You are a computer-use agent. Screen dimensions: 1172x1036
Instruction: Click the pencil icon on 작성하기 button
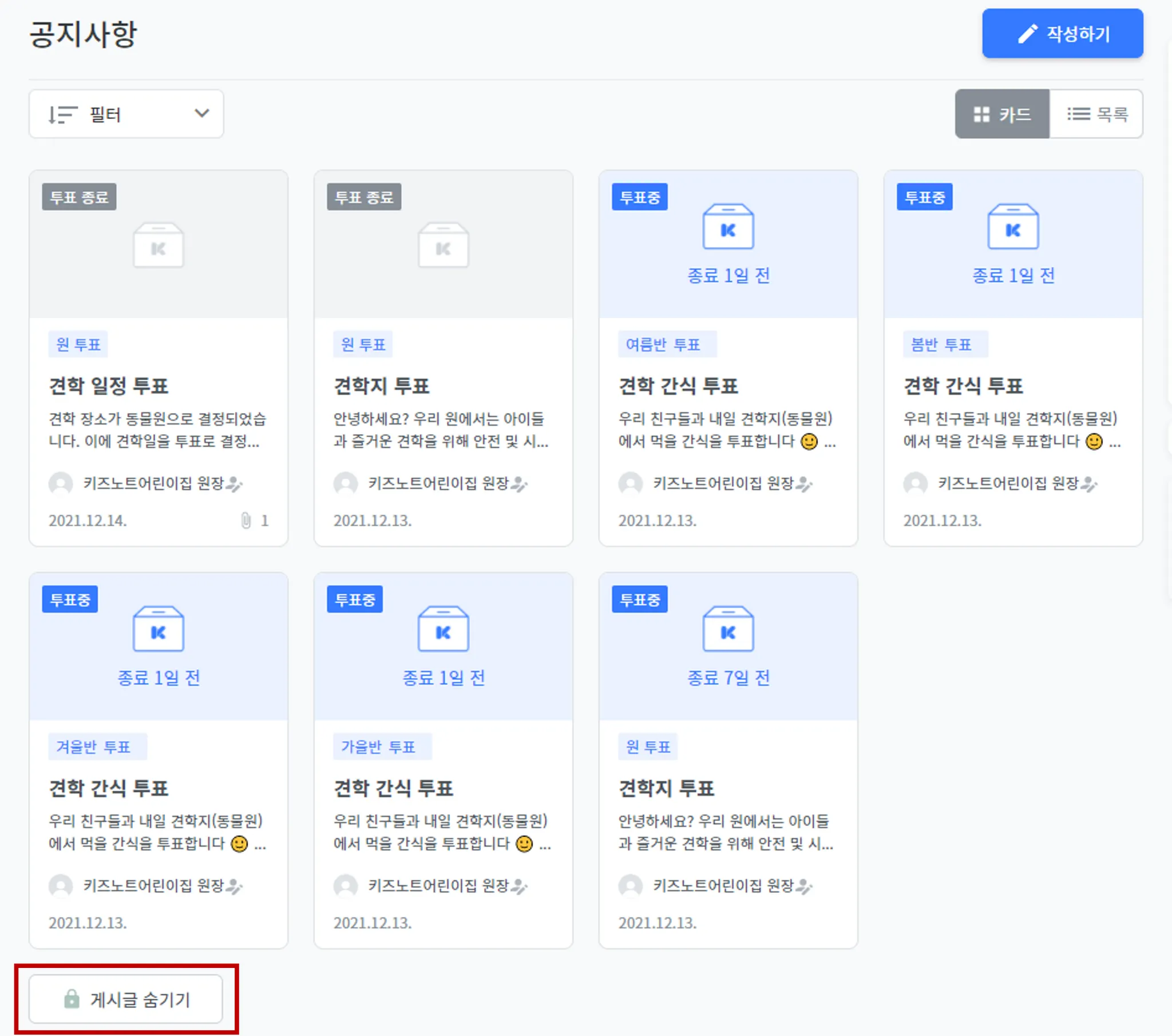click(1028, 34)
